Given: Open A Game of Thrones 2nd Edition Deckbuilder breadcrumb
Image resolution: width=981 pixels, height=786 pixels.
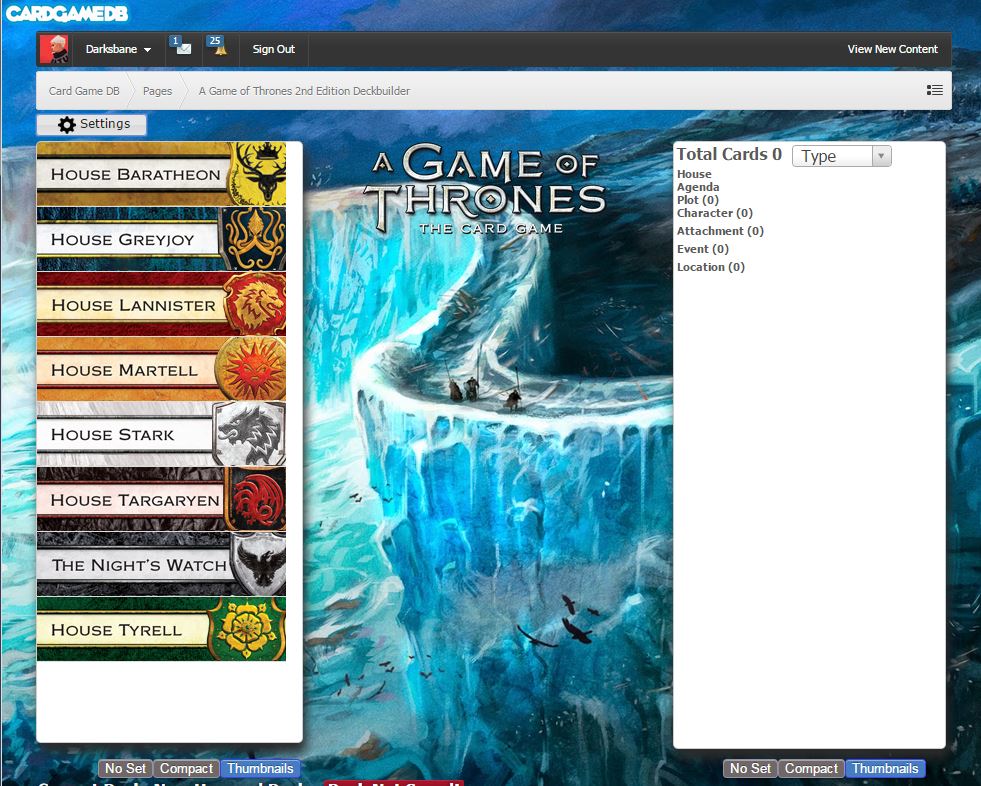Looking at the screenshot, I should [x=304, y=91].
